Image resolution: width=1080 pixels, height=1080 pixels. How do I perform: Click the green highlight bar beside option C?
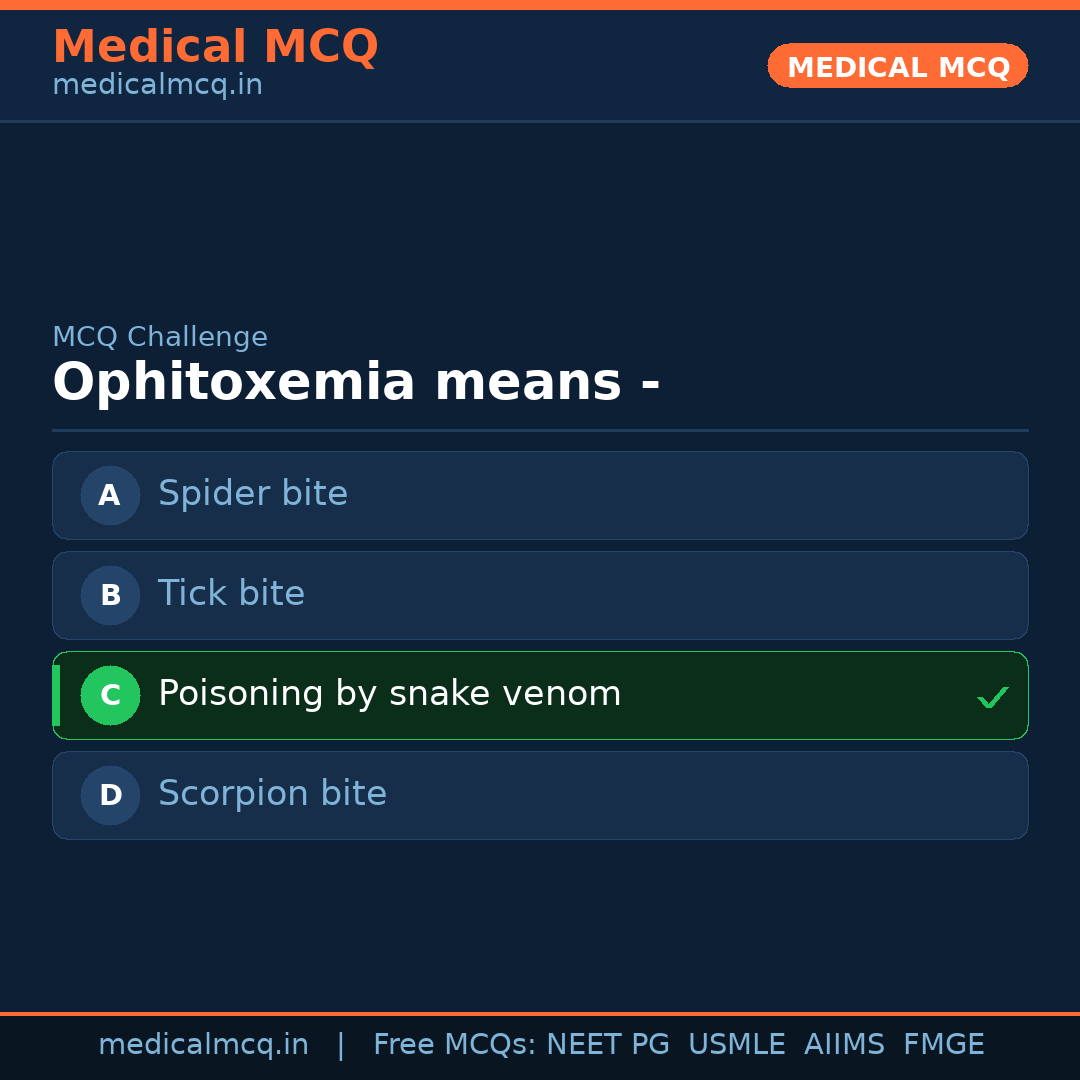[55, 695]
